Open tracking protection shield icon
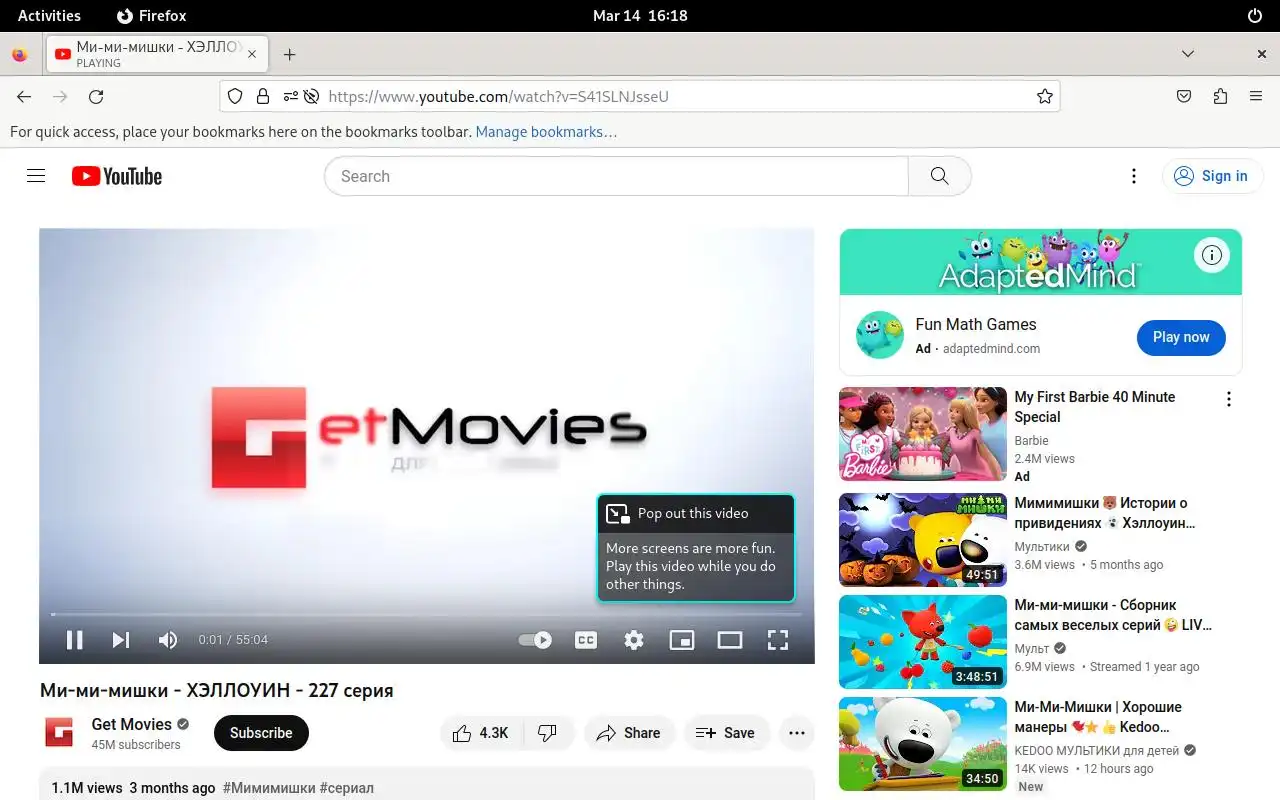This screenshot has height=800, width=1280. click(235, 96)
